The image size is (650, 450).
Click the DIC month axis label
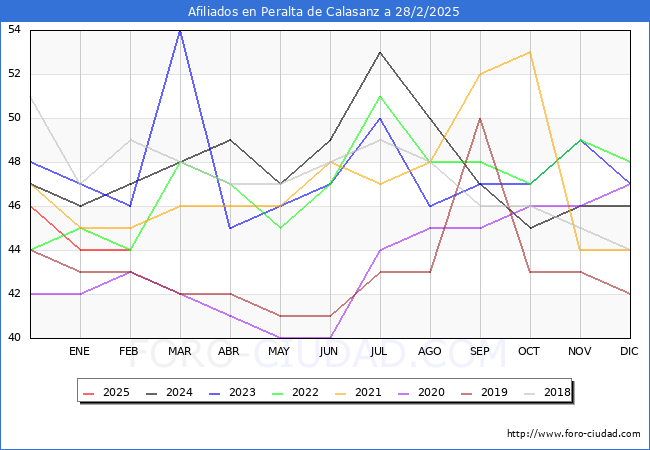pos(629,351)
